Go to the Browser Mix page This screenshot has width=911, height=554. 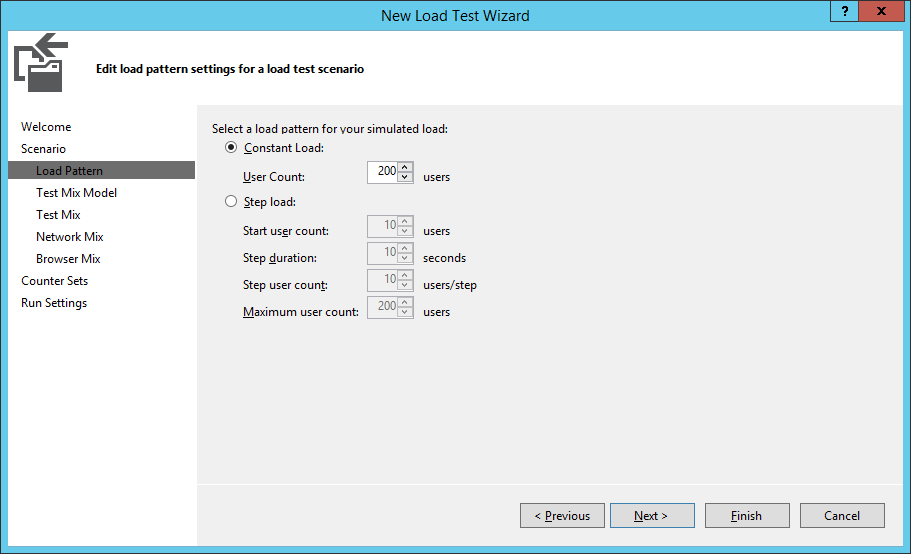pyautogui.click(x=68, y=259)
